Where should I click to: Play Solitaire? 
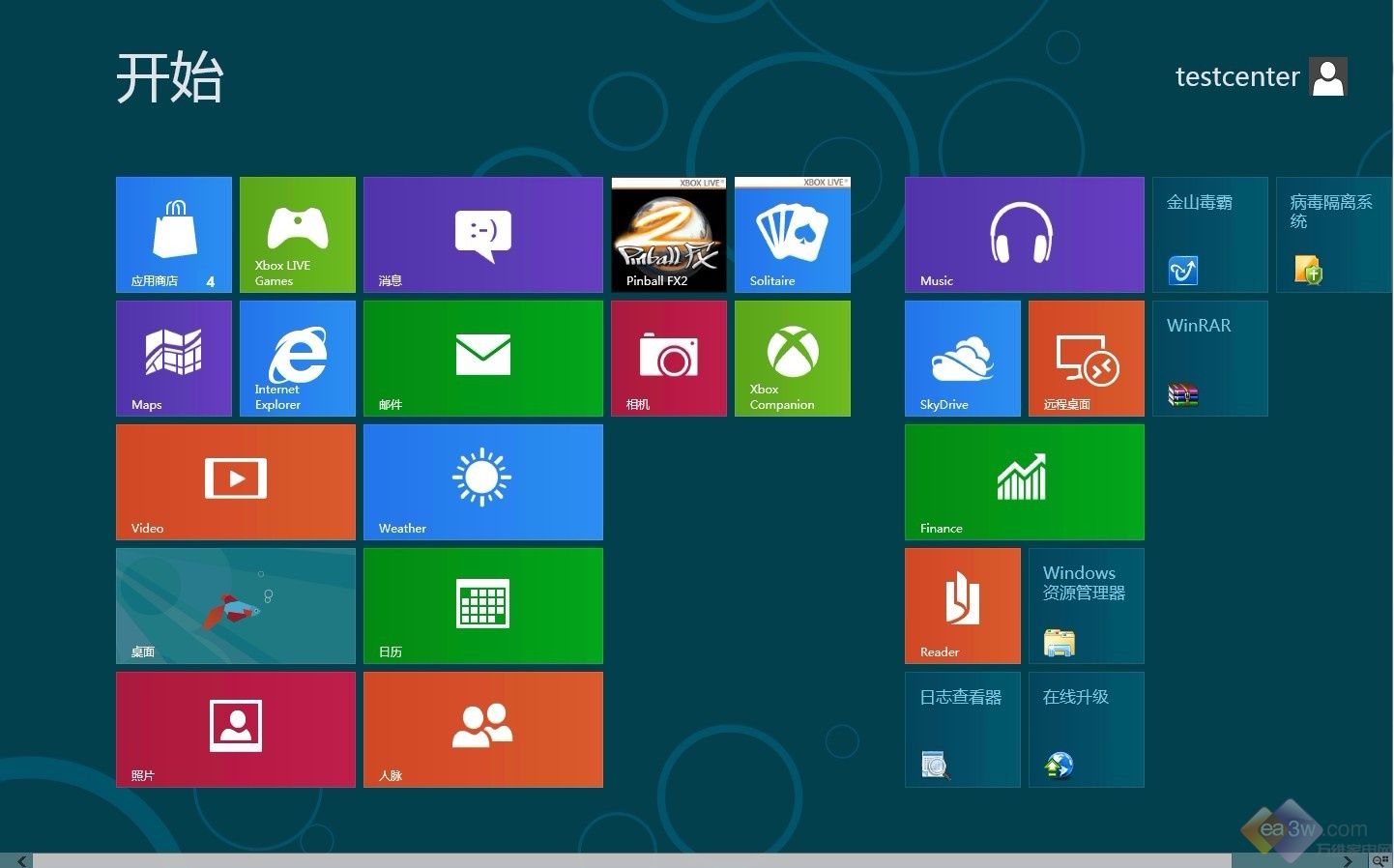[x=792, y=234]
